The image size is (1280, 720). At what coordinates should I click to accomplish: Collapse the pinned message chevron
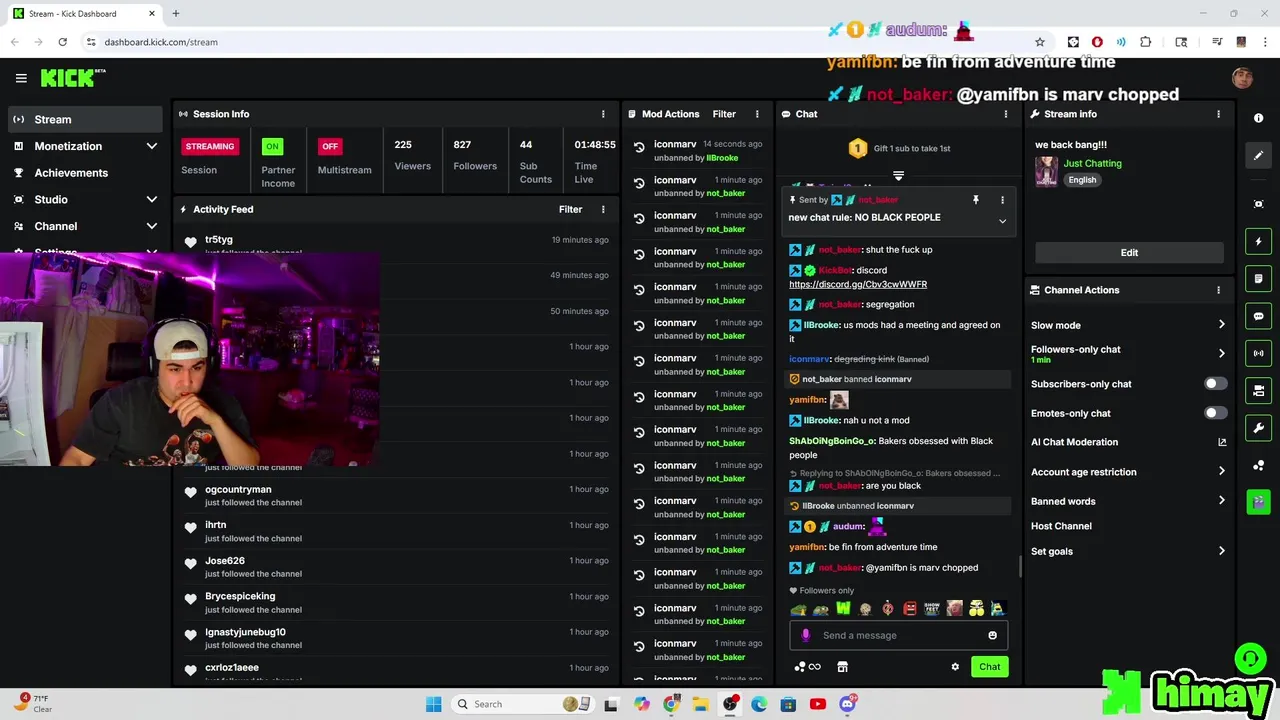pos(1002,221)
